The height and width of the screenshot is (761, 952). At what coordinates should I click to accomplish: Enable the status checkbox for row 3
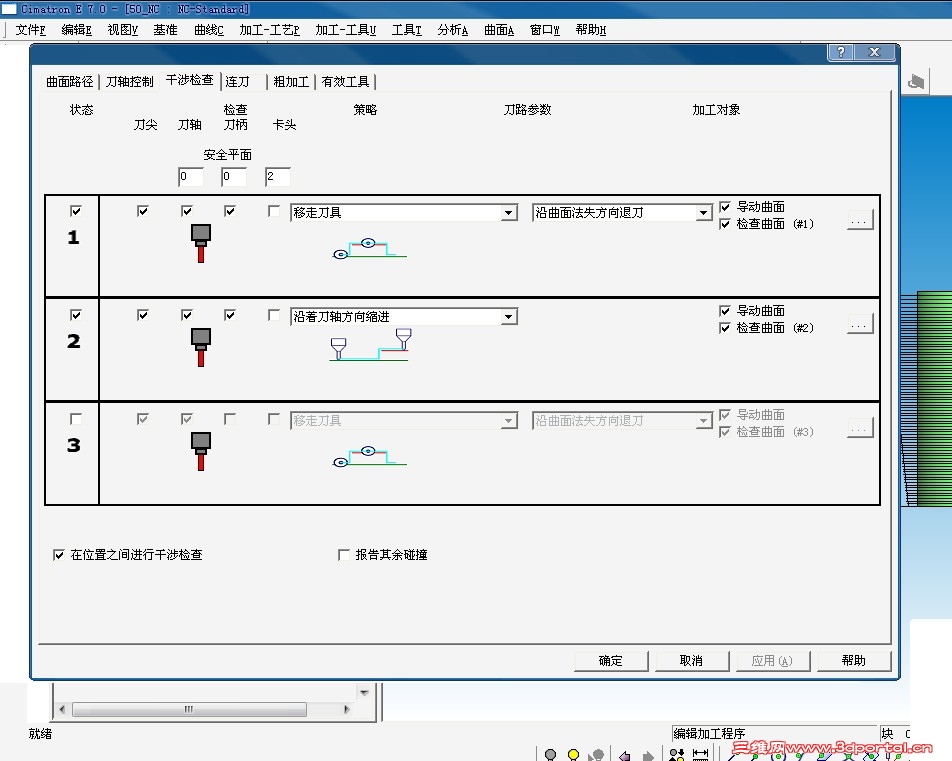click(76, 419)
